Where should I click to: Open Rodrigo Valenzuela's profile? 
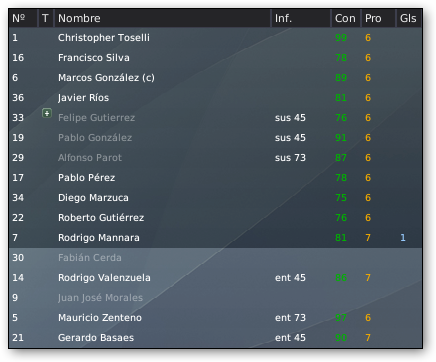pos(104,278)
